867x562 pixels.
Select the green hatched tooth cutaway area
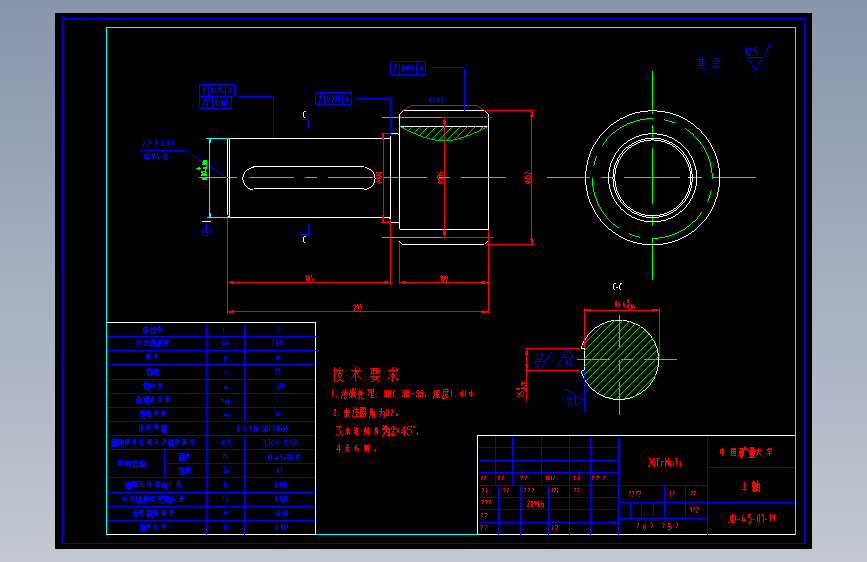(x=443, y=133)
